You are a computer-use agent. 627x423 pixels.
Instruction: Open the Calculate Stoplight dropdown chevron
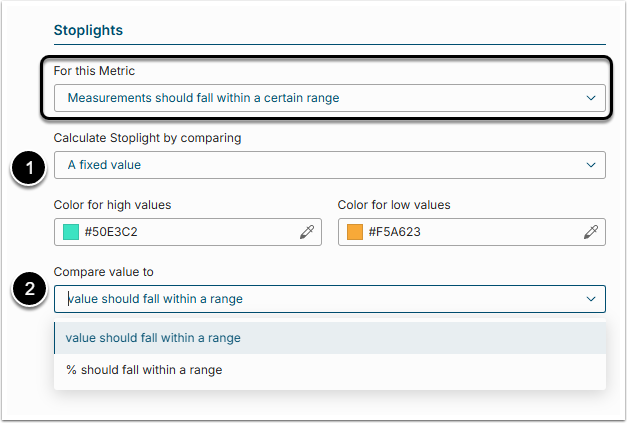coord(590,165)
